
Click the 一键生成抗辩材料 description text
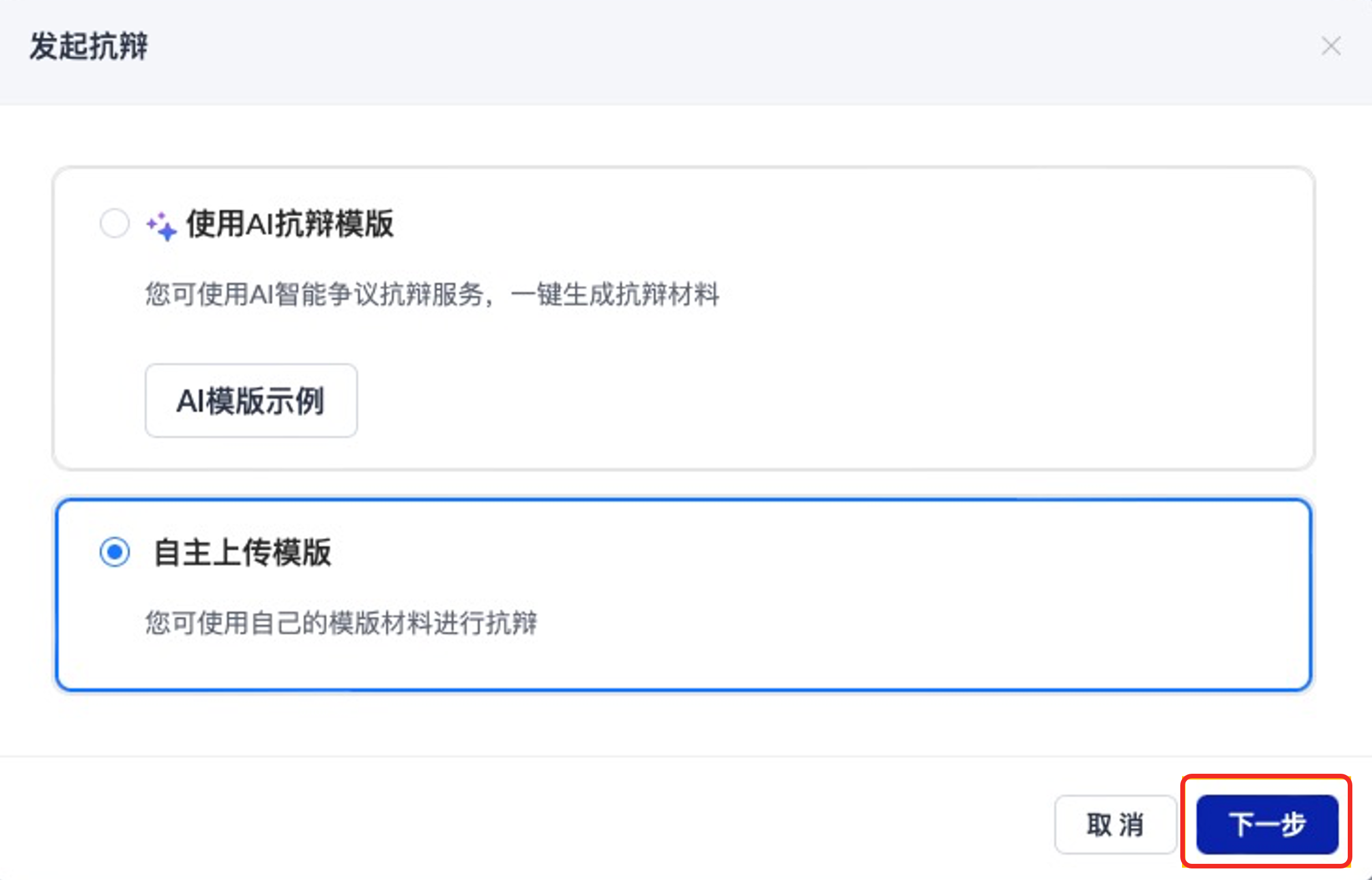click(615, 294)
